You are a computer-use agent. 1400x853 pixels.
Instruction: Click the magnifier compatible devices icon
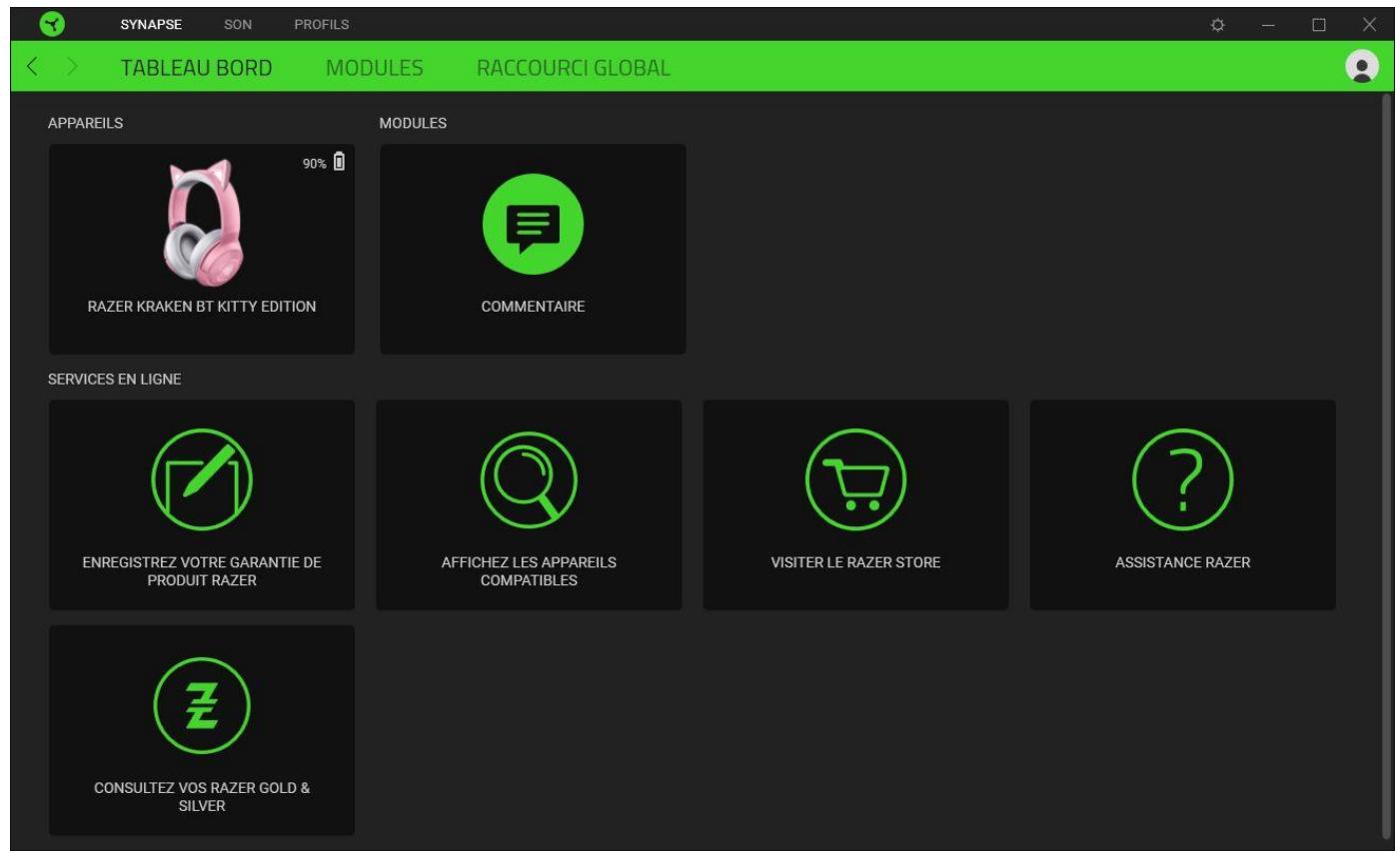(529, 479)
